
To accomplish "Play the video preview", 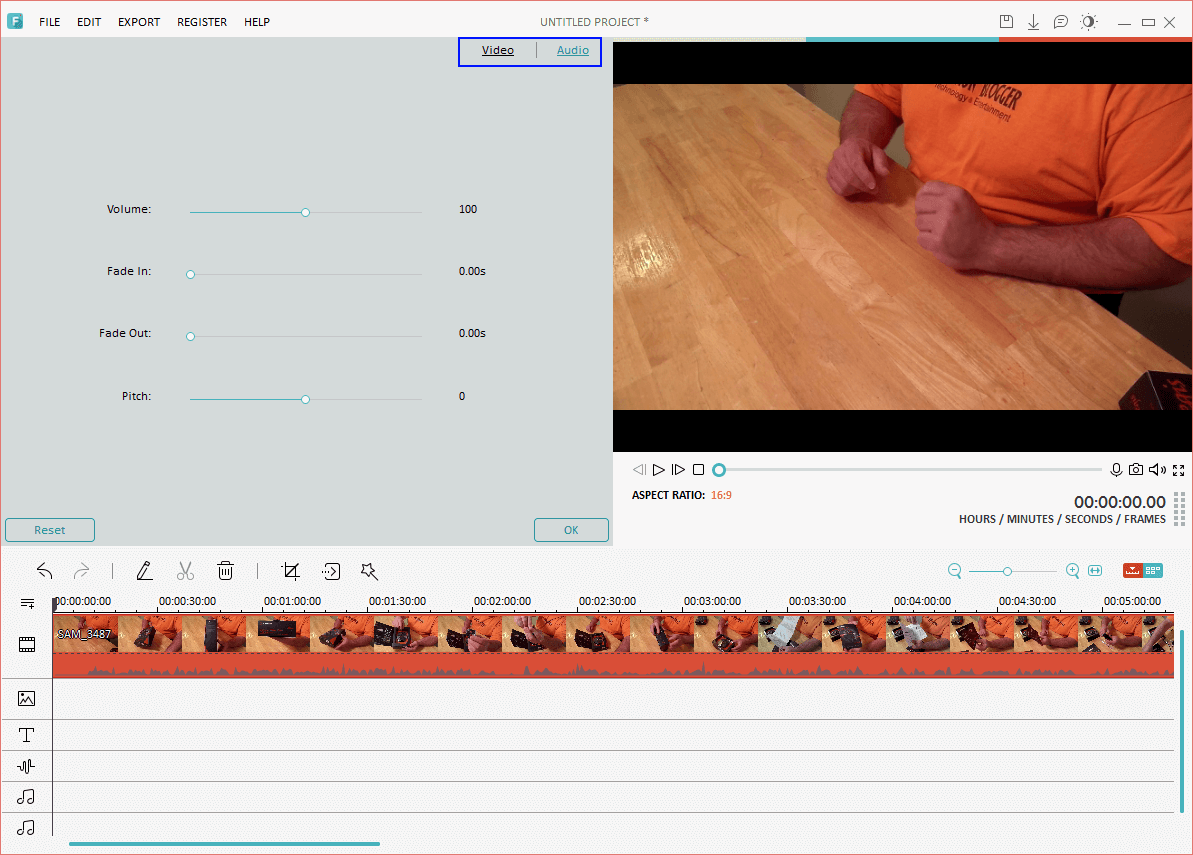I will 659,470.
